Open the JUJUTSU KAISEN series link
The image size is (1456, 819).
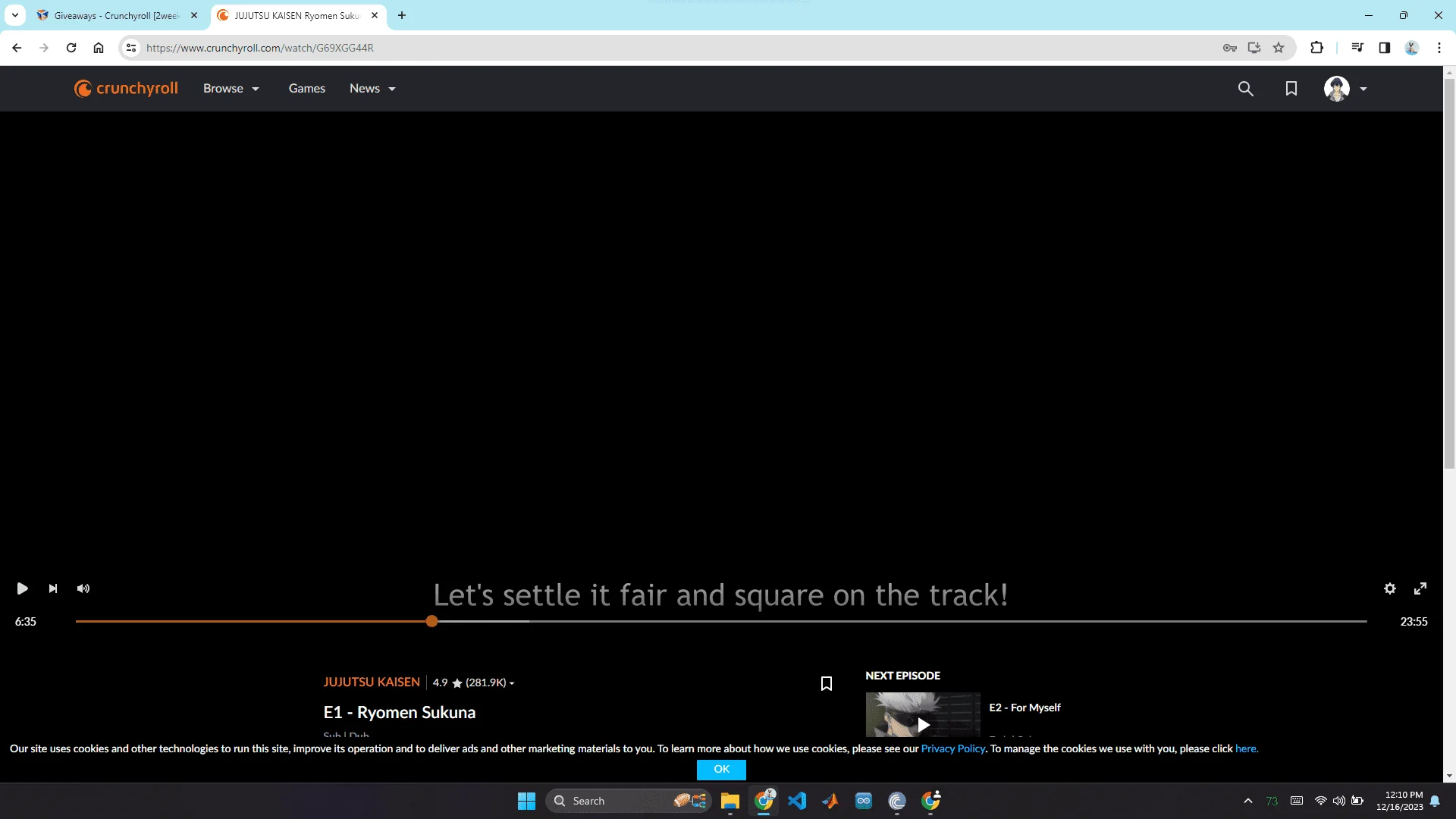pyautogui.click(x=372, y=682)
